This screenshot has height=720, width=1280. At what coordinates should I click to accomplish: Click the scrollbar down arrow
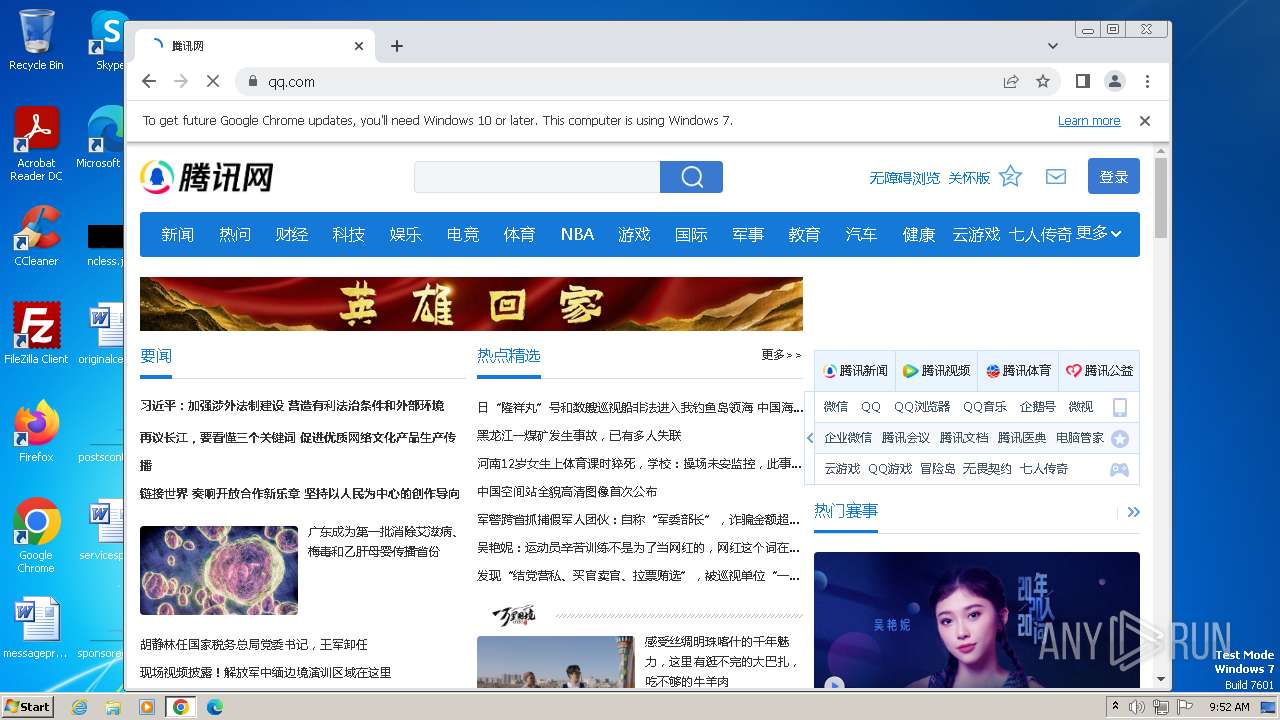click(1161, 679)
